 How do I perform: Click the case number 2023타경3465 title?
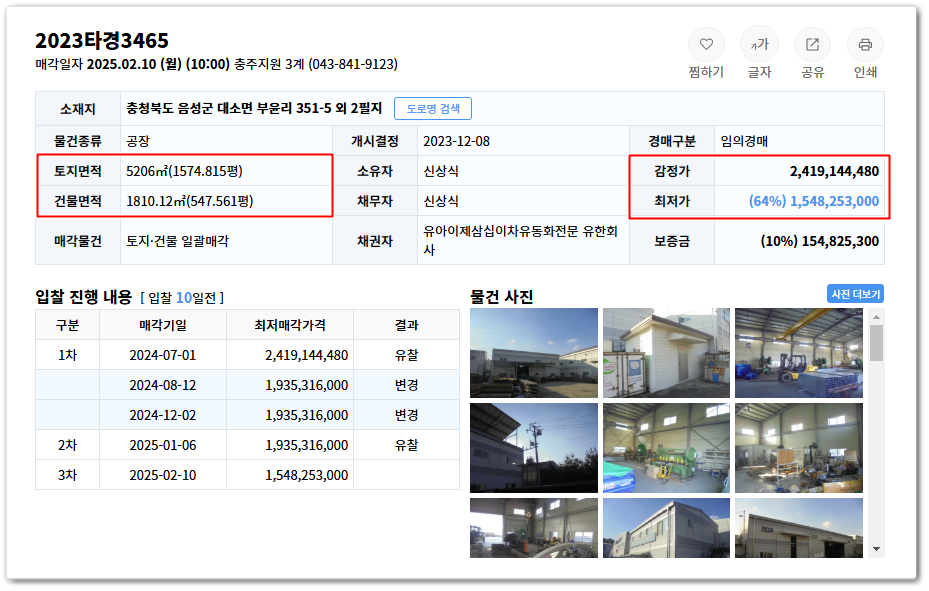102,41
